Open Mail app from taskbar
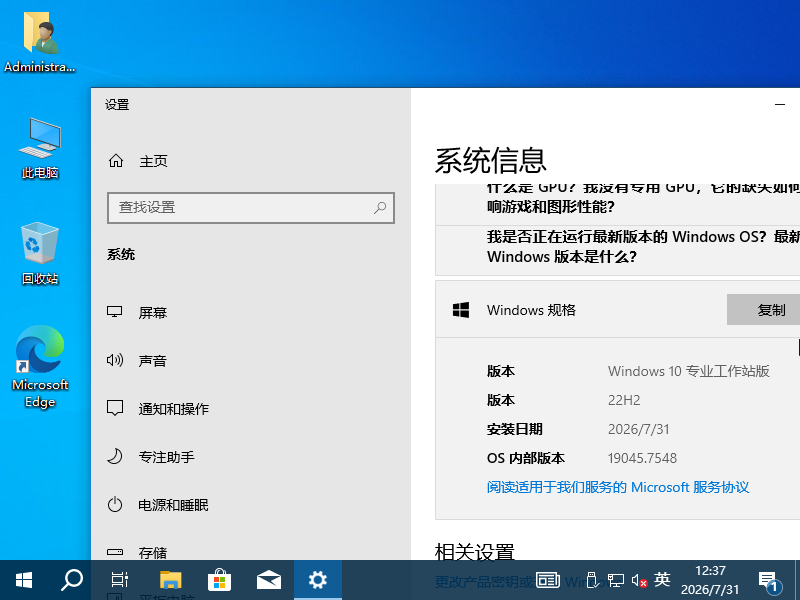The image size is (800, 600). (268, 580)
